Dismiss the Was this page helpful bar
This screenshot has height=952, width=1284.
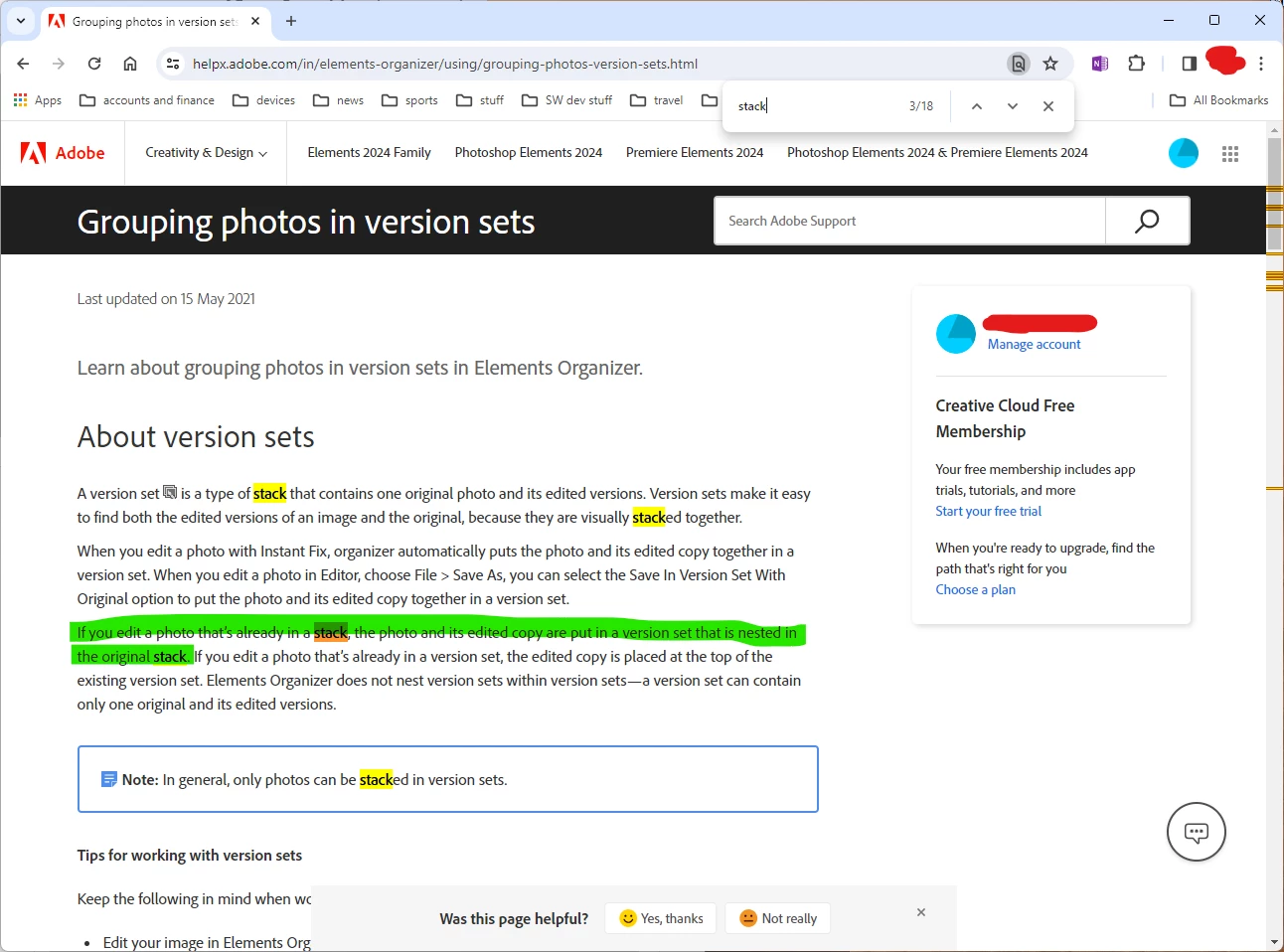[x=921, y=912]
